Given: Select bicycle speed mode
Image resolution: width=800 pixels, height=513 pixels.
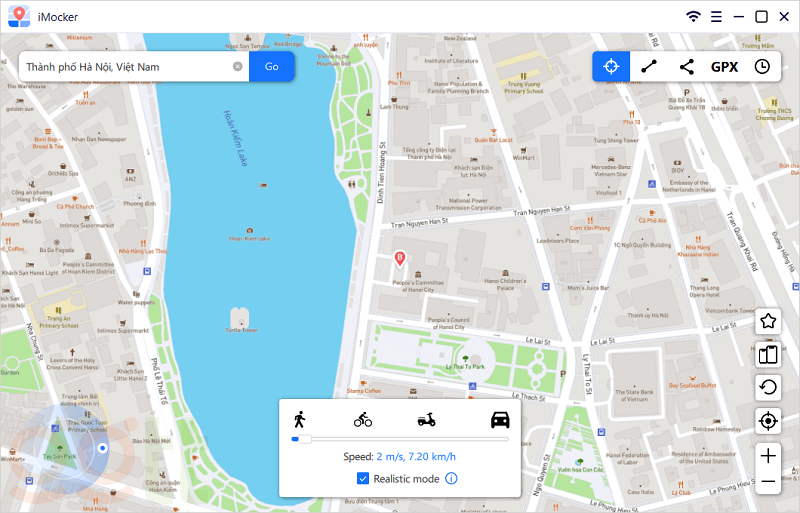Looking at the screenshot, I should (363, 420).
